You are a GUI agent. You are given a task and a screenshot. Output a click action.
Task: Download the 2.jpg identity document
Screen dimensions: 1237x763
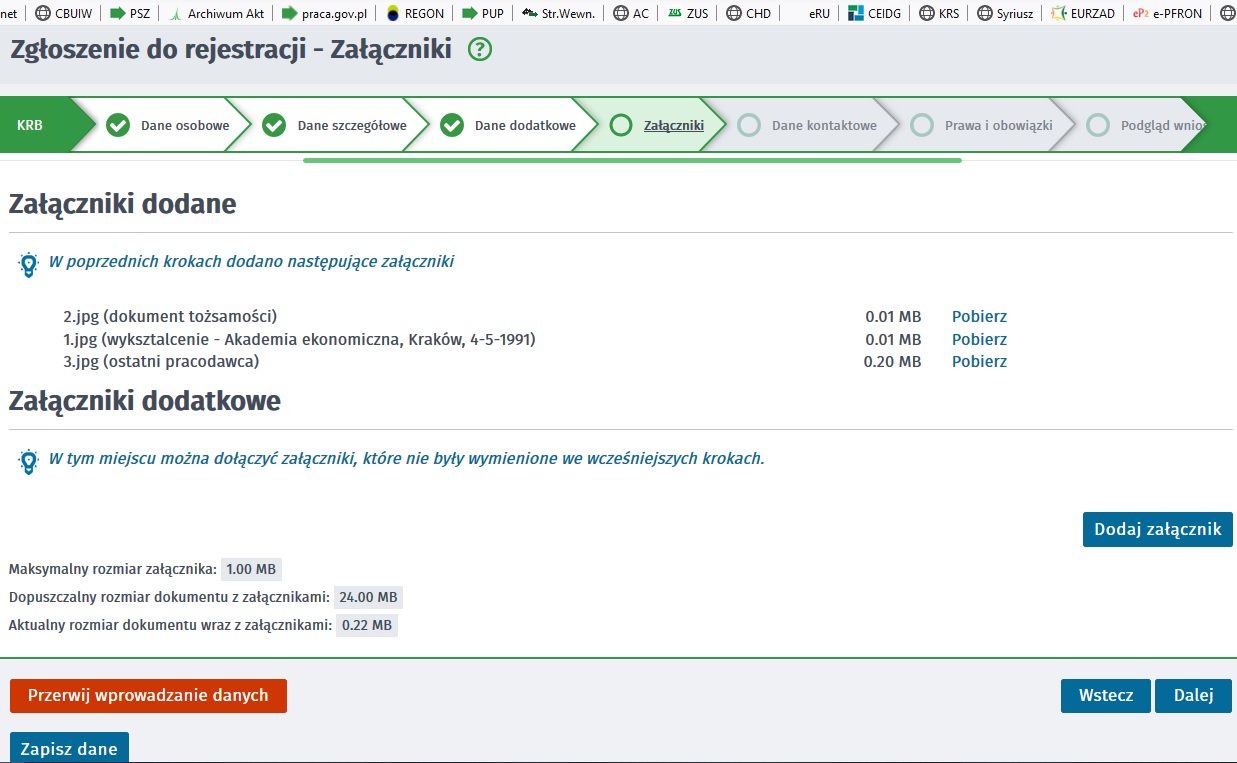point(979,317)
